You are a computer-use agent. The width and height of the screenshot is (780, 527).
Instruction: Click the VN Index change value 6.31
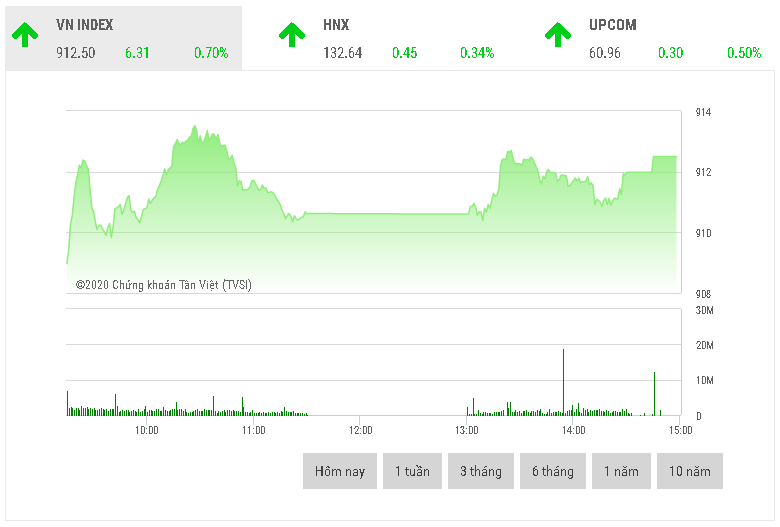coord(137,53)
